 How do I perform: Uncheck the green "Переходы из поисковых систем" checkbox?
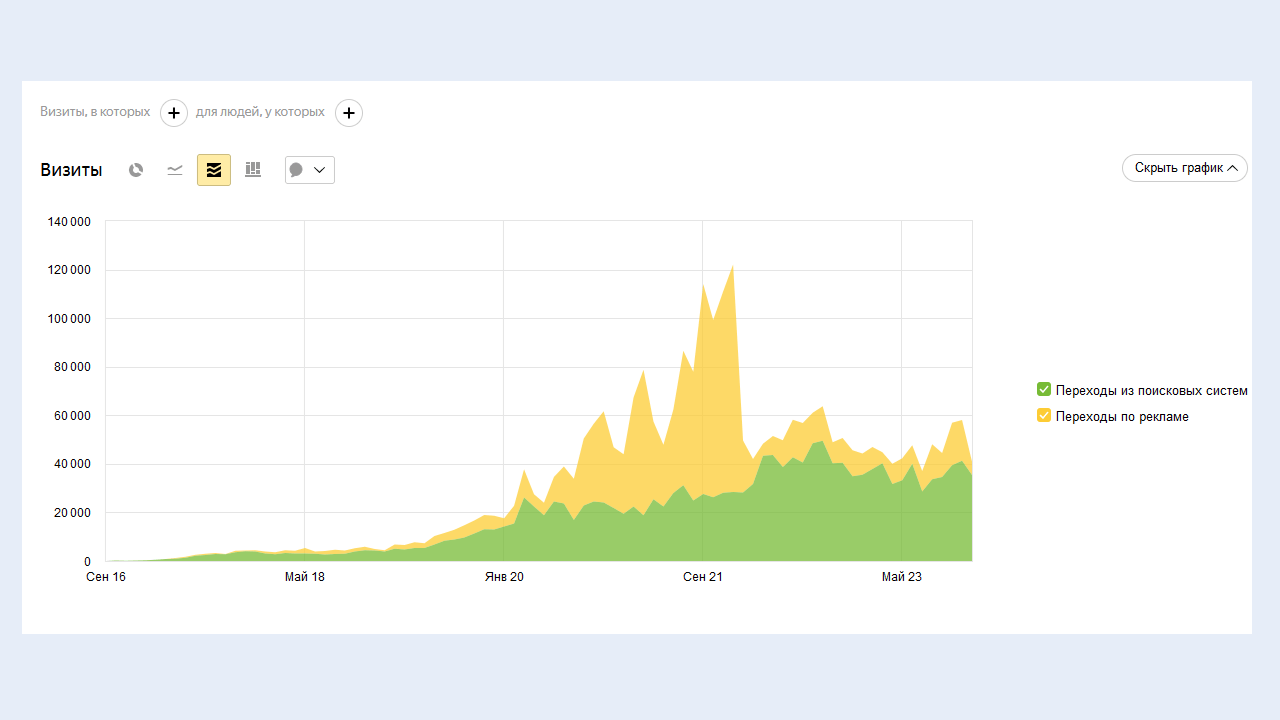click(1044, 390)
